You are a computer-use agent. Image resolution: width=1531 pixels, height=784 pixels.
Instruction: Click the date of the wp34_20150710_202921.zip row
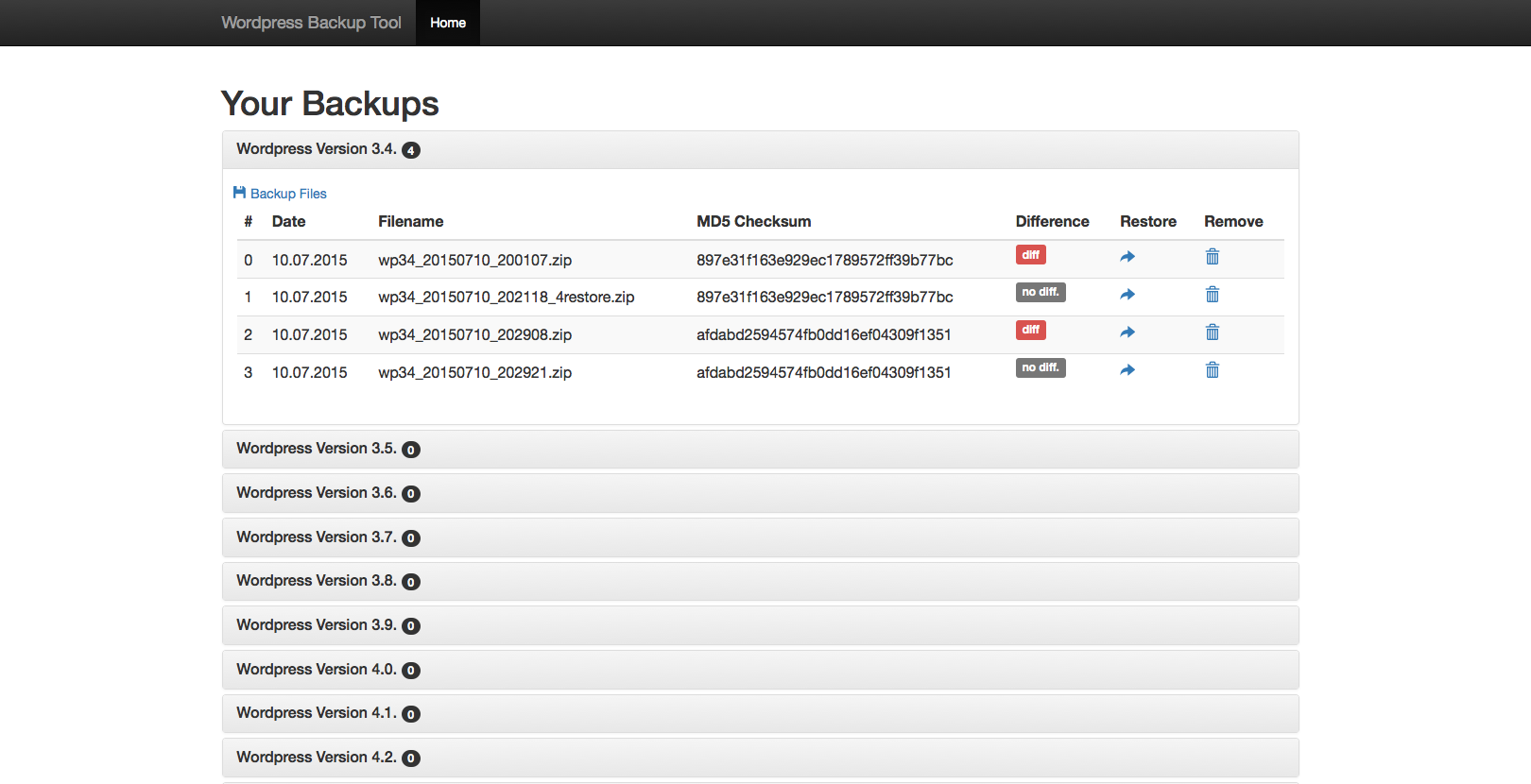tap(309, 373)
